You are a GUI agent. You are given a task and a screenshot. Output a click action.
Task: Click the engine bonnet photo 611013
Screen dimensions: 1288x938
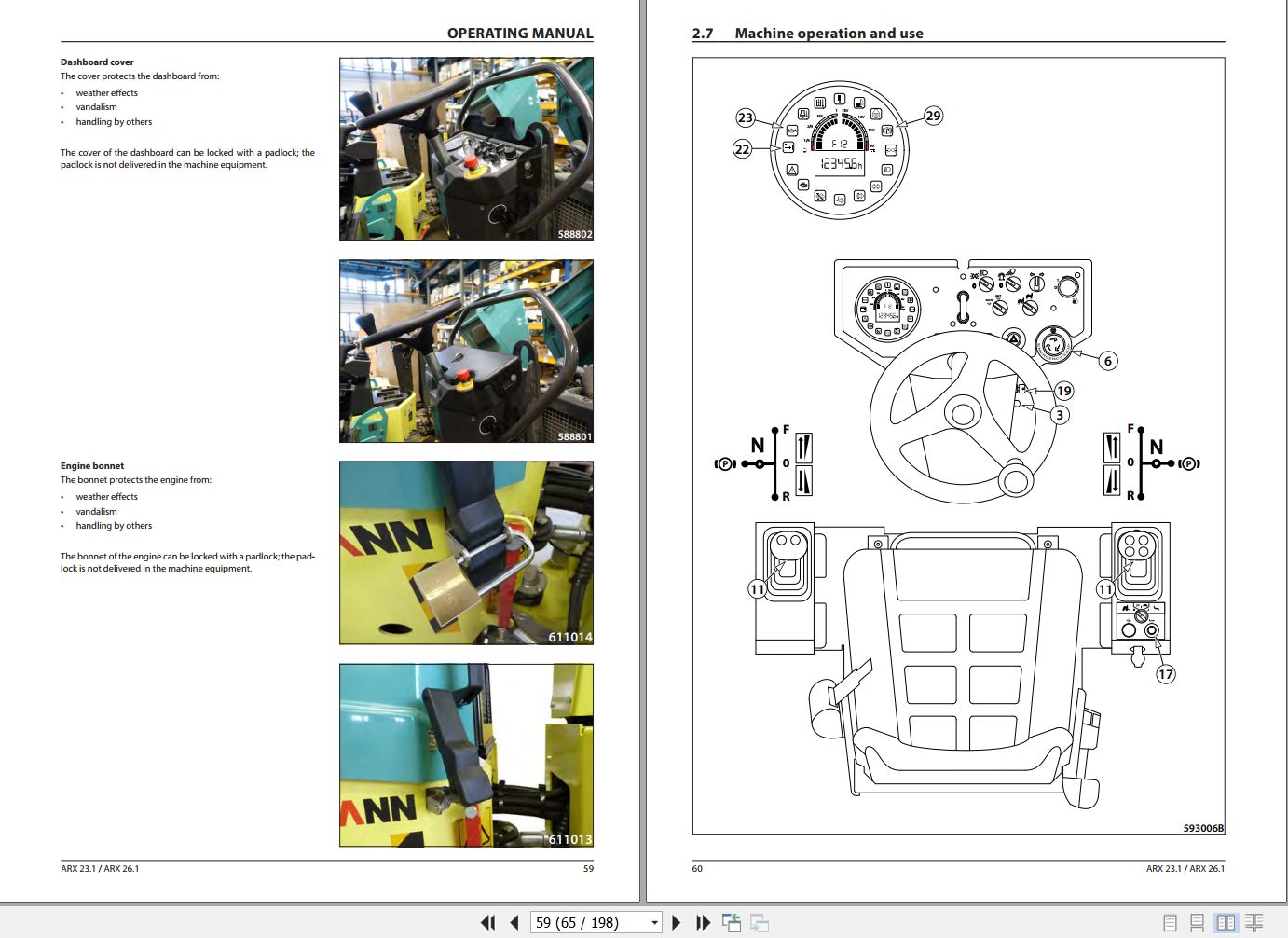point(465,753)
